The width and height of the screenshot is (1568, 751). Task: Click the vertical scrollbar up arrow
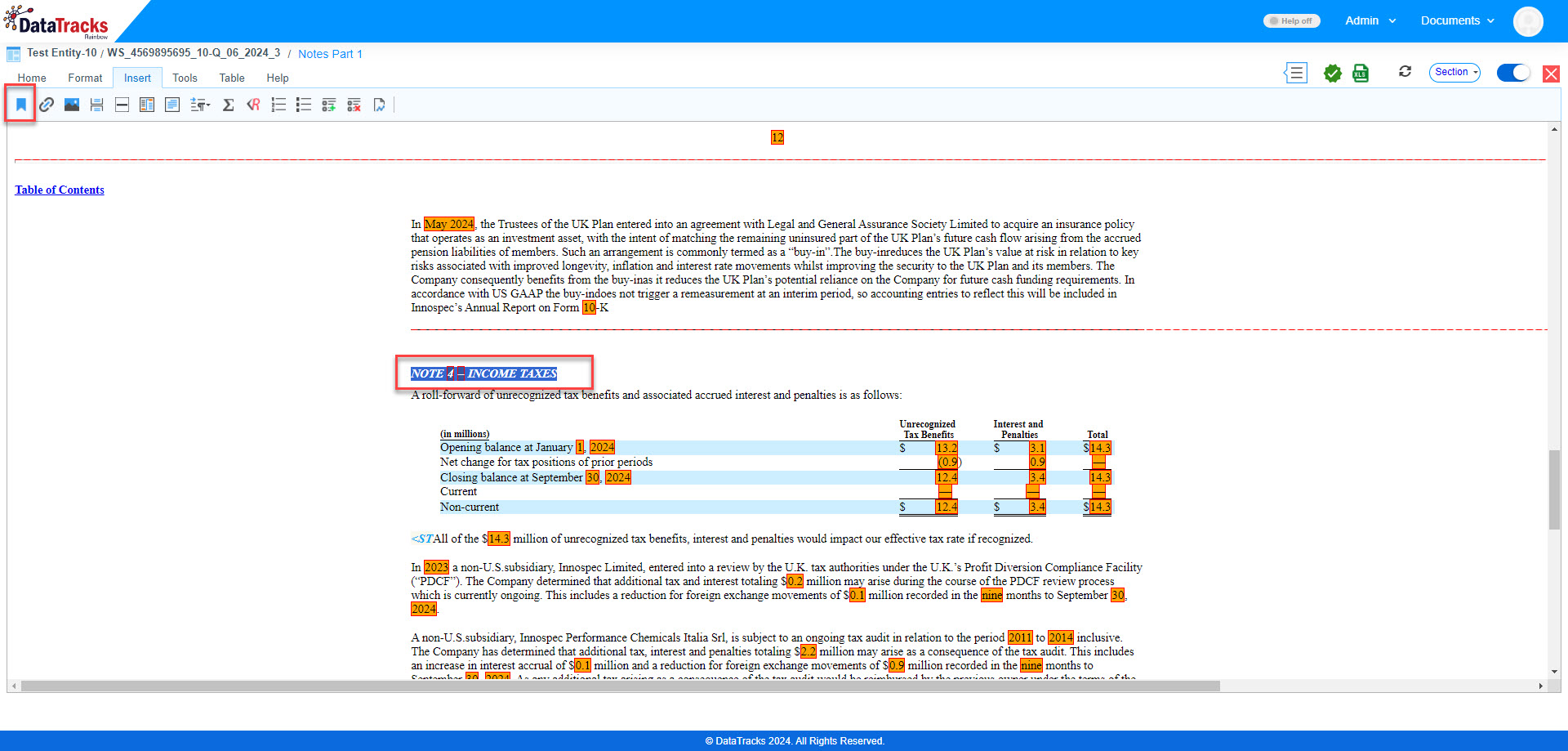1554,129
